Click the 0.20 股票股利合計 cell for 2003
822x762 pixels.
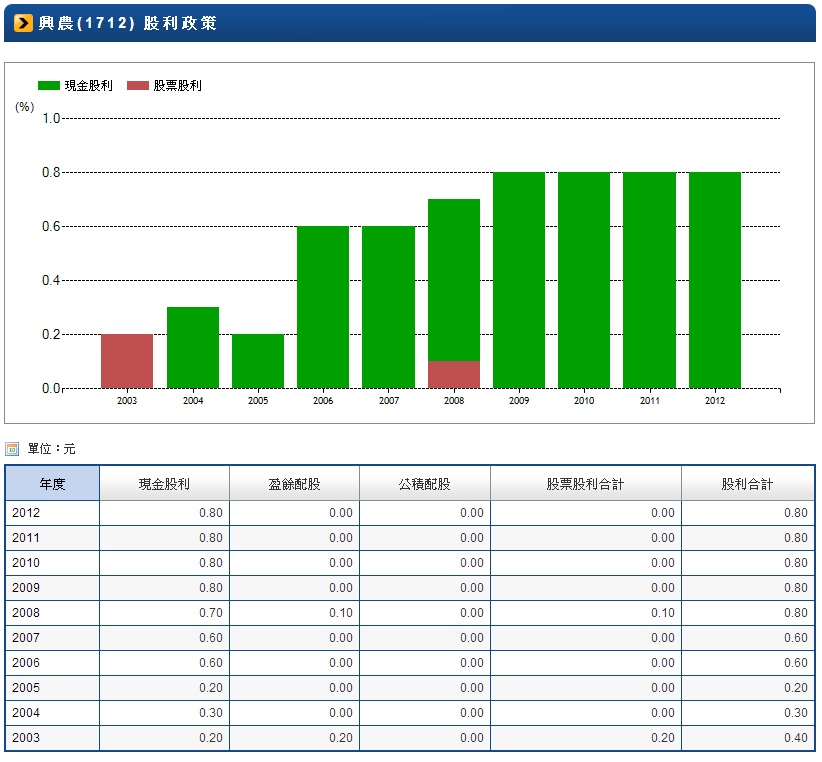pos(586,738)
